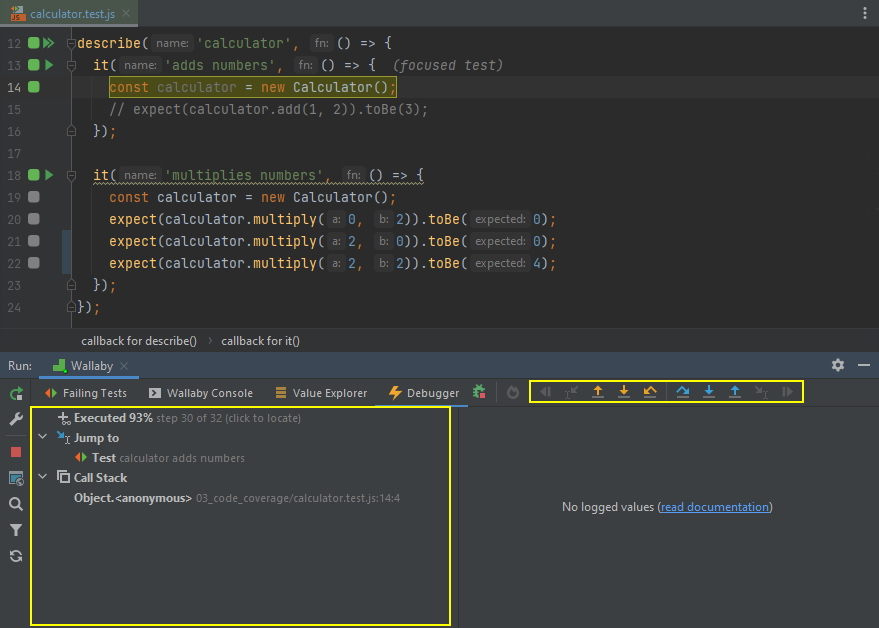Switch to the Failing Tests tab
Image resolution: width=879 pixels, height=628 pixels.
pos(86,393)
